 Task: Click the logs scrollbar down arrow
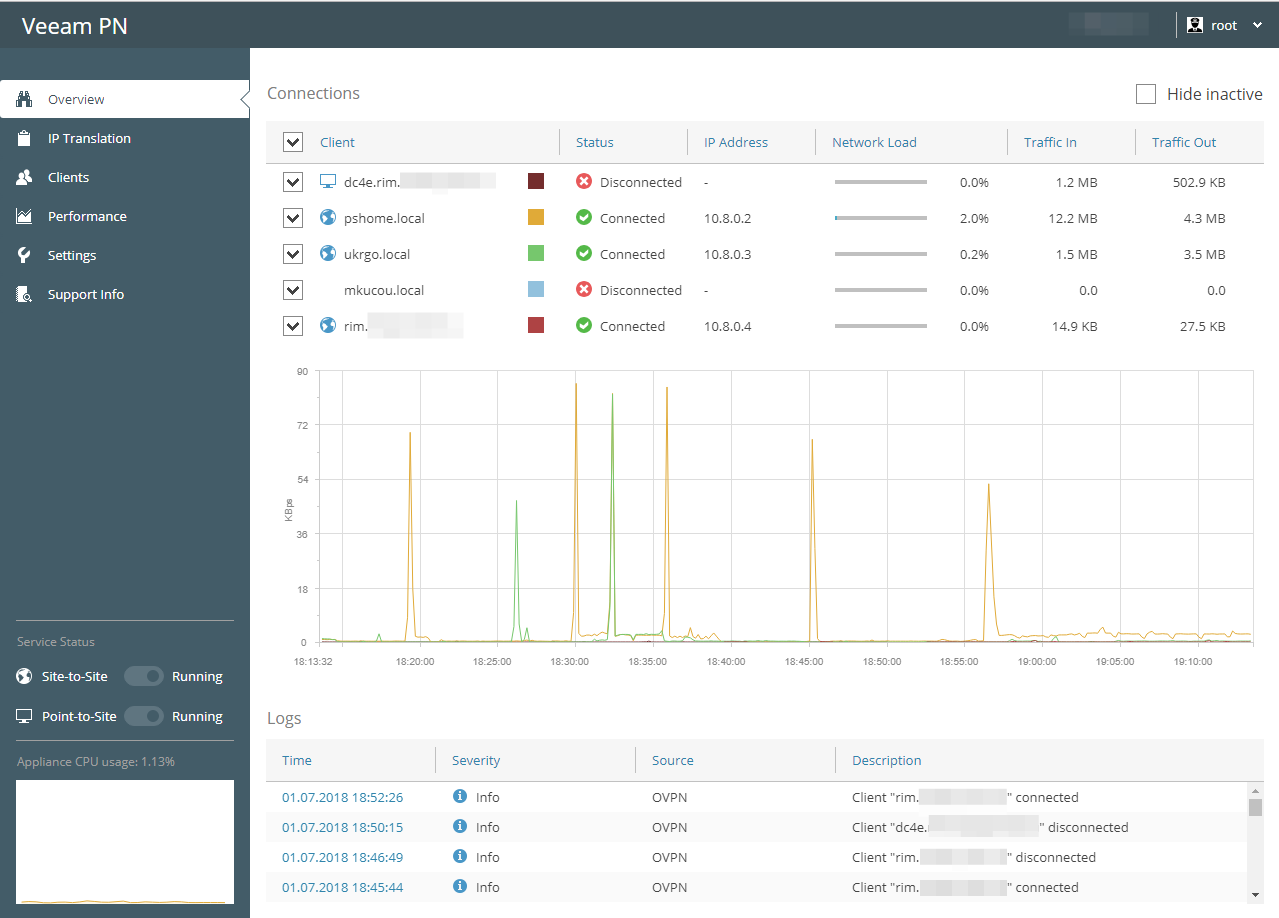point(1254,894)
